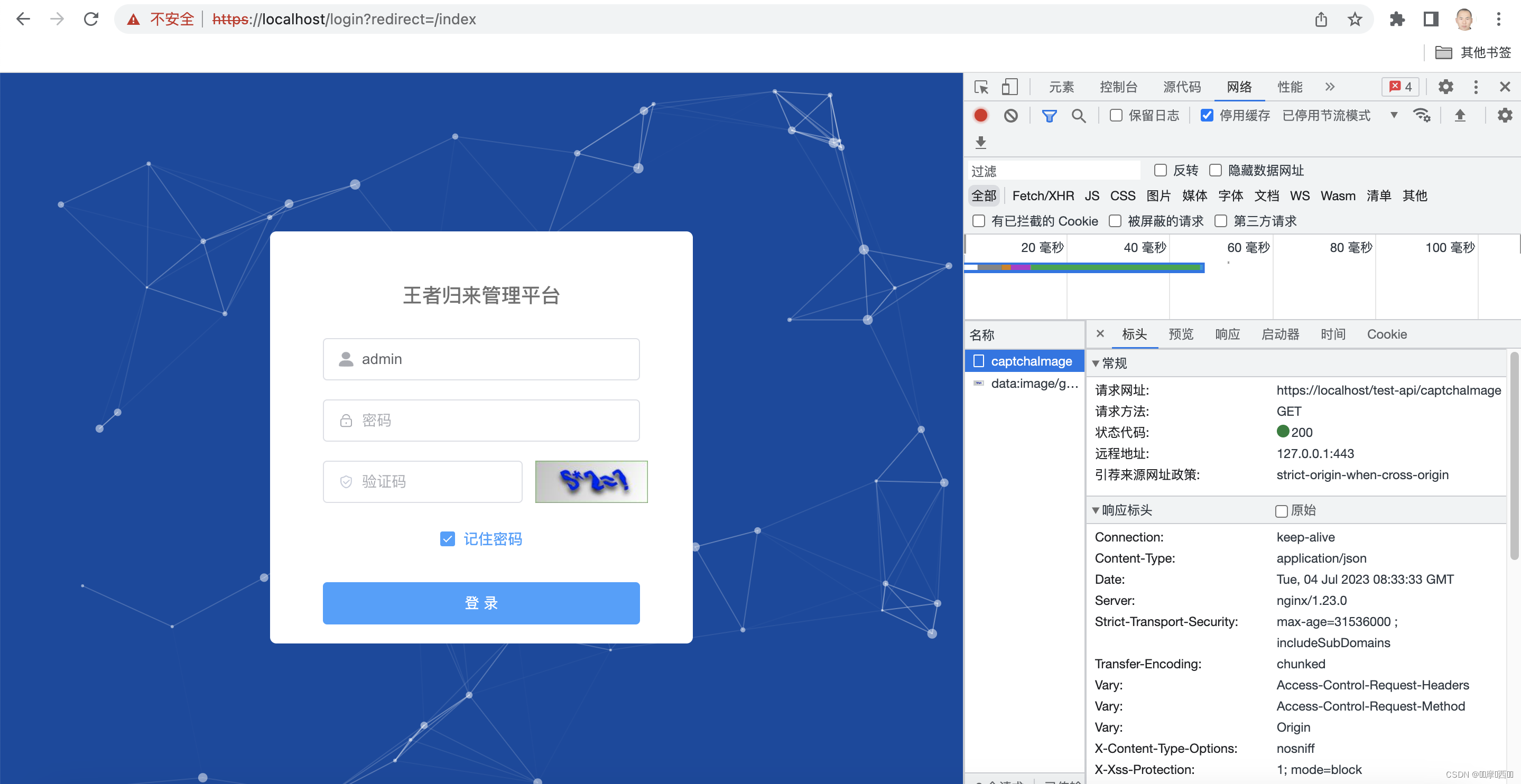Open the 已停用节流模式 throttling dropdown
1521x784 pixels.
(x=1340, y=115)
